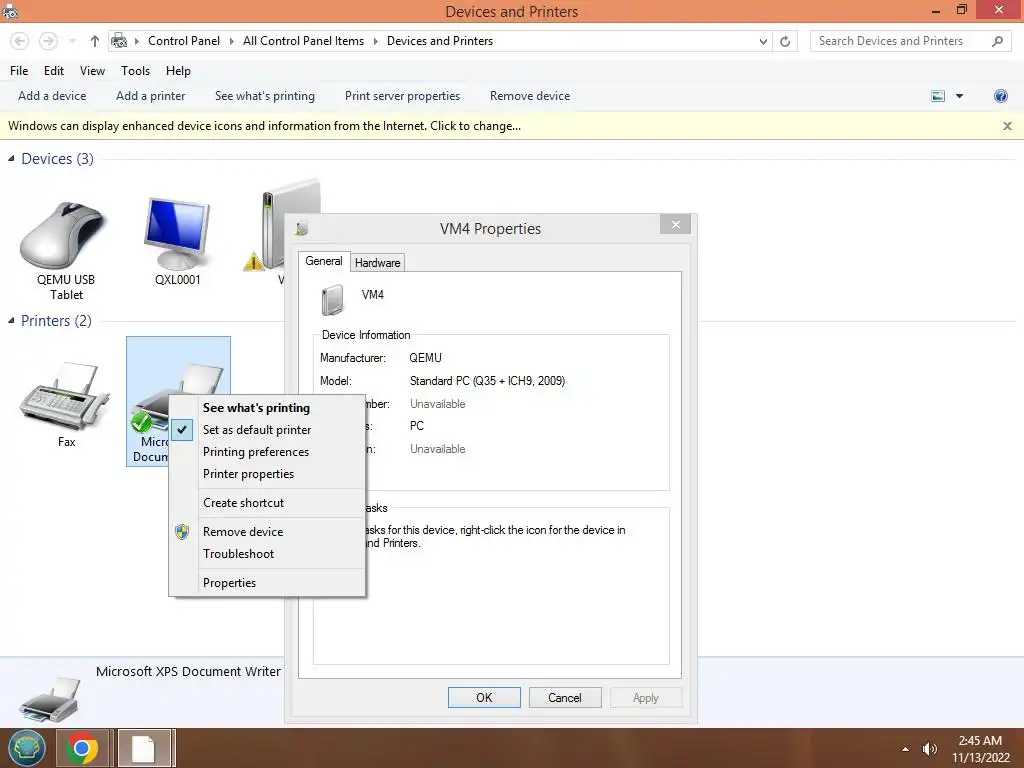
Task: Click Remove device in the toolbar
Action: [x=530, y=96]
